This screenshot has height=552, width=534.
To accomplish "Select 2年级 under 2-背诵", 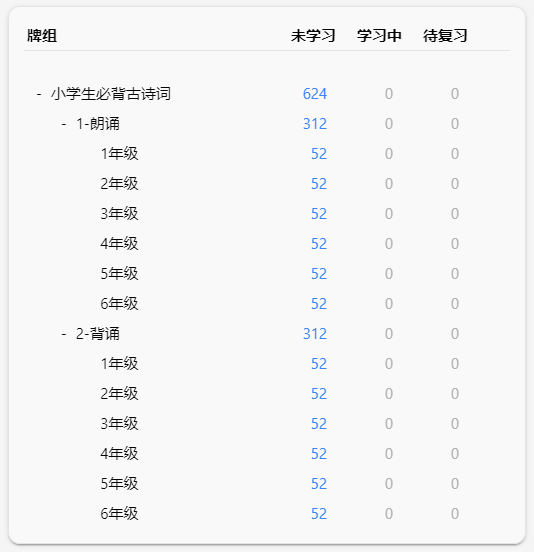I will coord(119,394).
